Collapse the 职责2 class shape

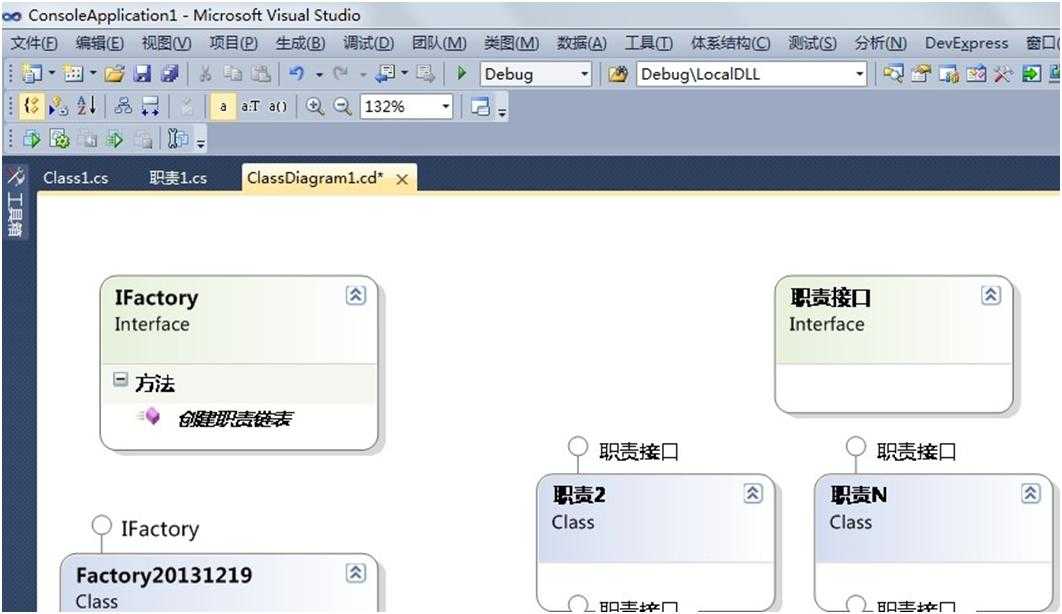(x=752, y=494)
